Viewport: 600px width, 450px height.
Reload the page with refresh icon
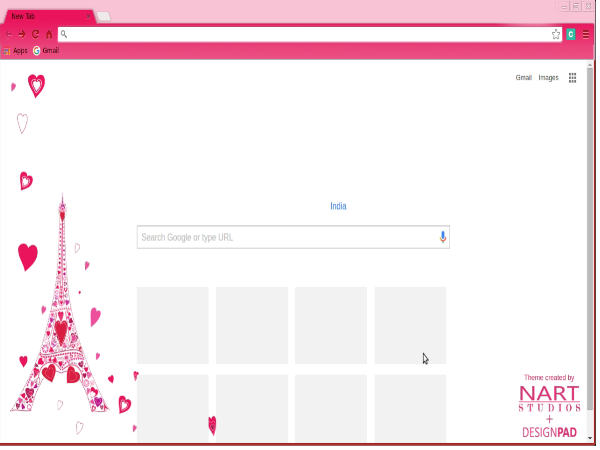[35, 34]
